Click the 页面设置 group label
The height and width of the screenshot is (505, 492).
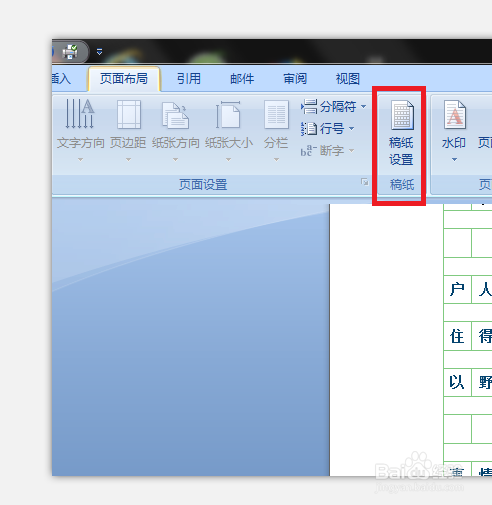pos(203,184)
